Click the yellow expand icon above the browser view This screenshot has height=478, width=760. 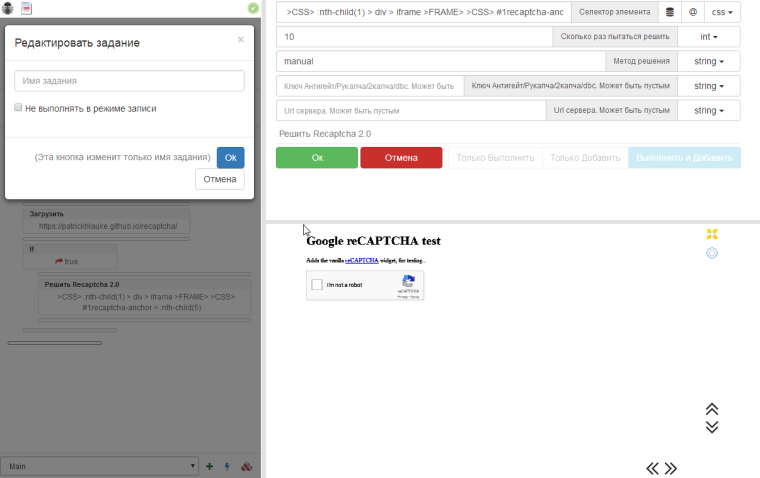coord(712,234)
